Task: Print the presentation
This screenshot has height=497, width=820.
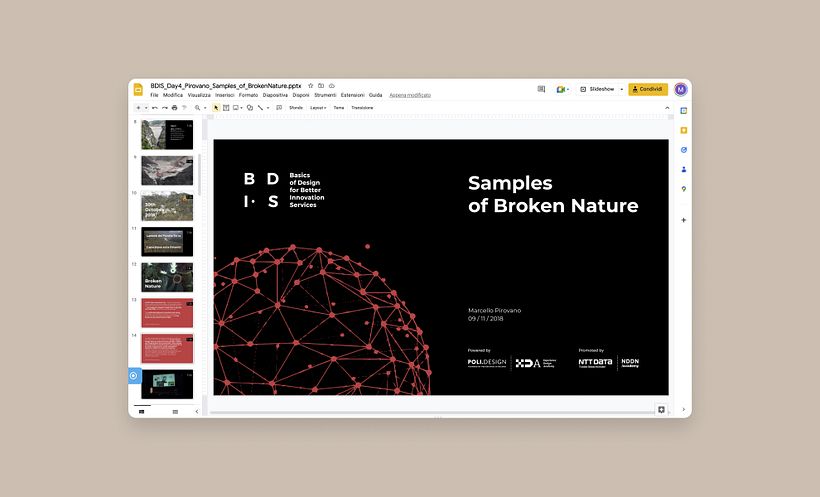Action: pos(174,108)
